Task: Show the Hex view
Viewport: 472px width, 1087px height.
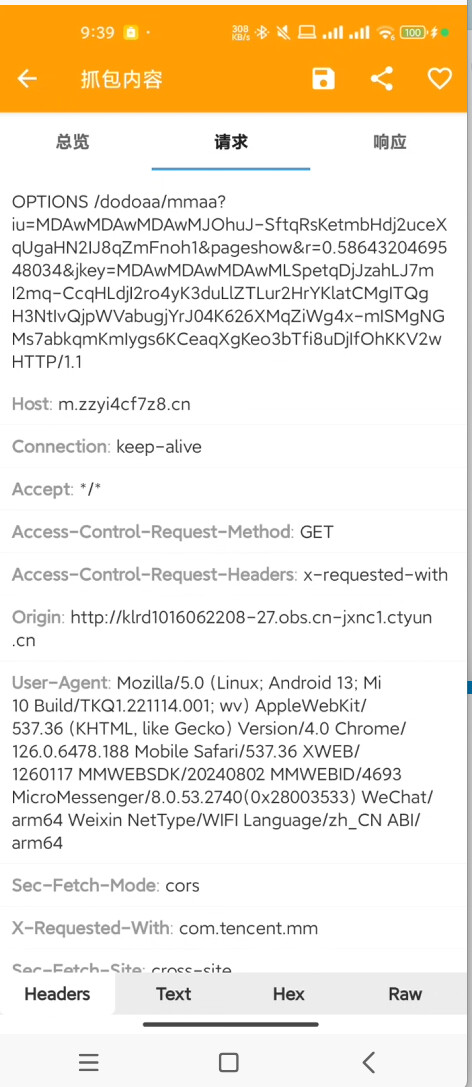Action: [288, 993]
